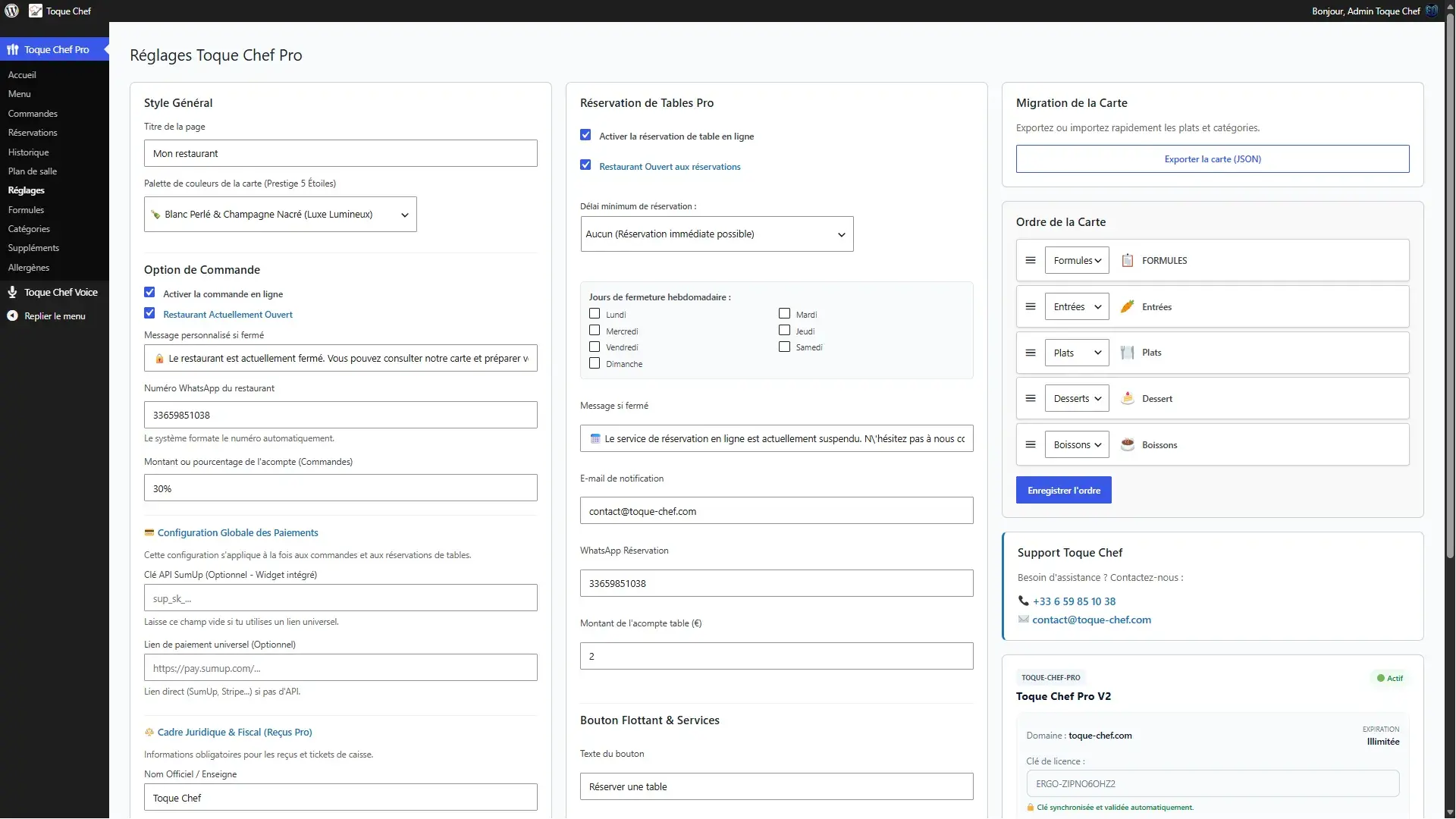1456x819 pixels.
Task: Click the Toque Chef site icon in admin bar
Action: (x=36, y=11)
